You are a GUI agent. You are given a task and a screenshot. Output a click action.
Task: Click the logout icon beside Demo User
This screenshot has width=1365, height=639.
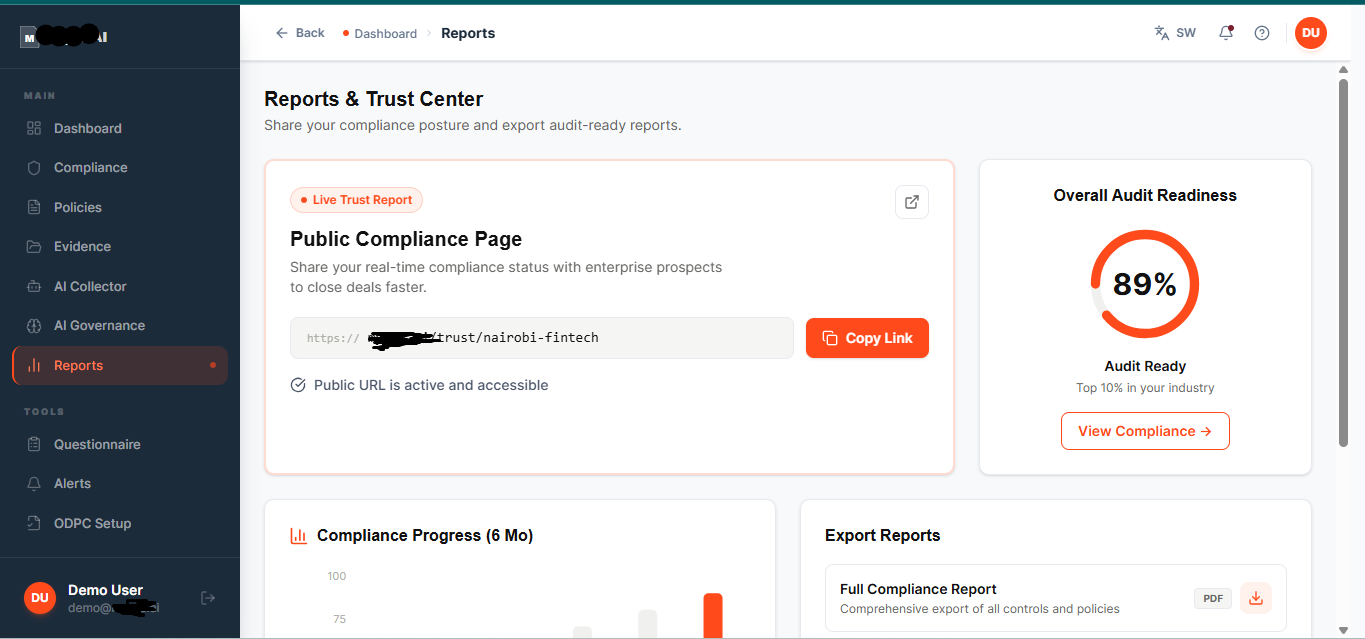208,598
